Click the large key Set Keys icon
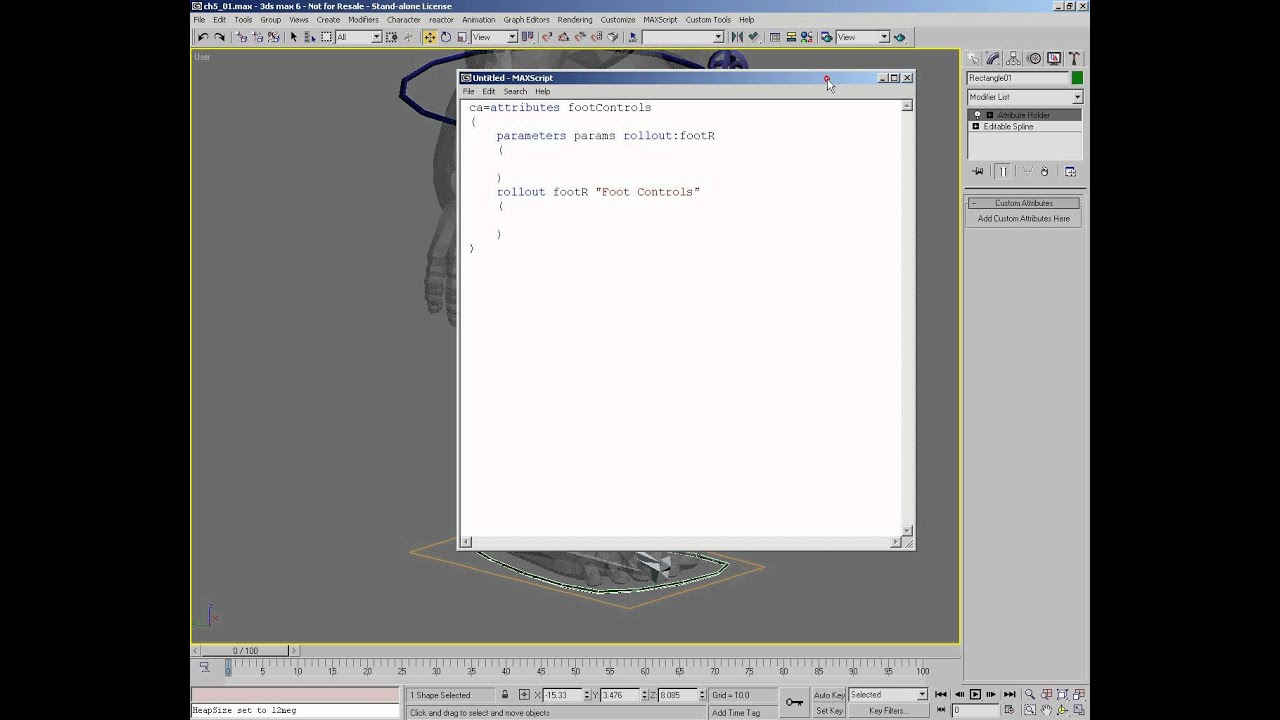Image resolution: width=1280 pixels, height=720 pixels. tap(794, 702)
